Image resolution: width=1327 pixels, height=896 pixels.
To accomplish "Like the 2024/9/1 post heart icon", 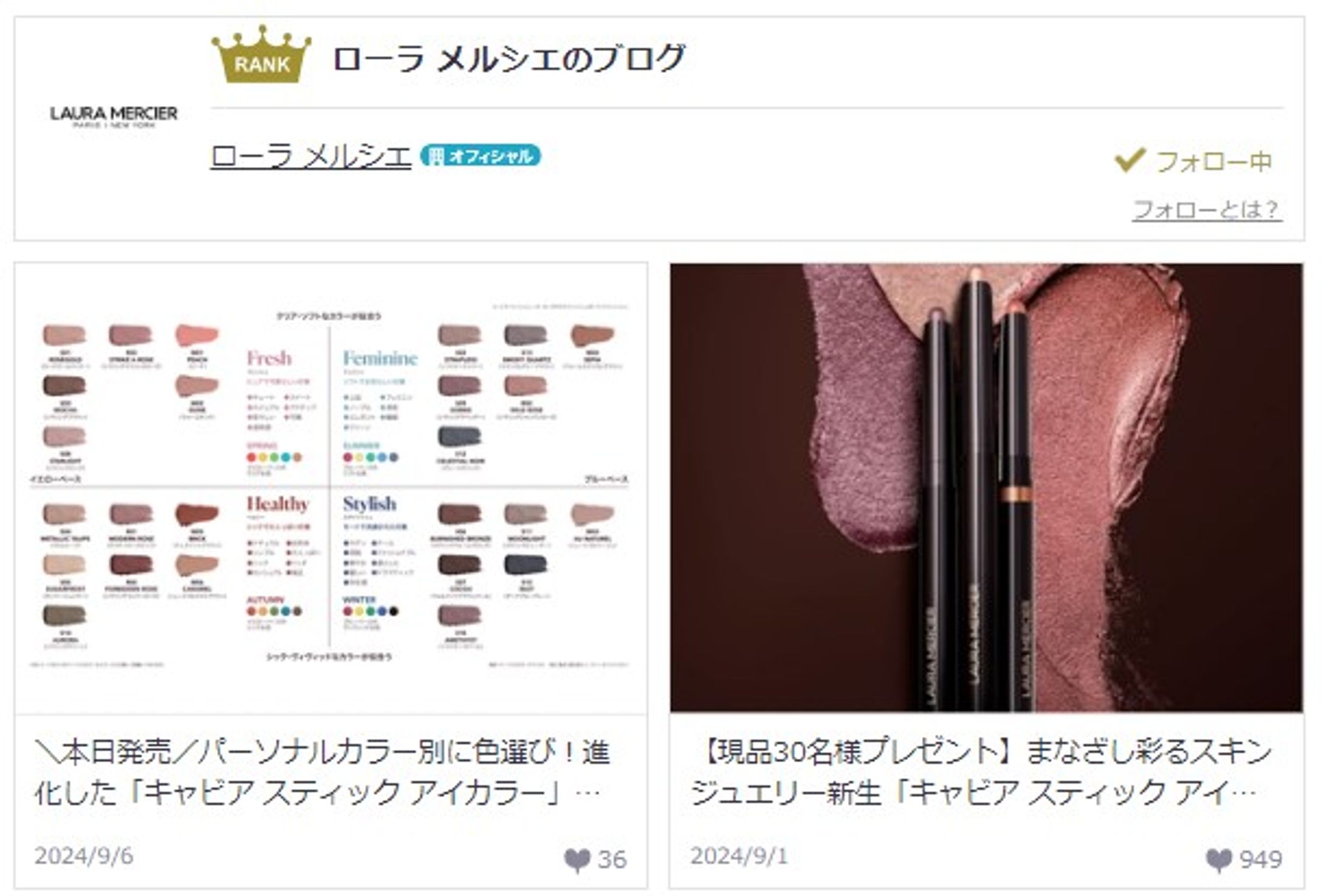I will pos(1219,860).
